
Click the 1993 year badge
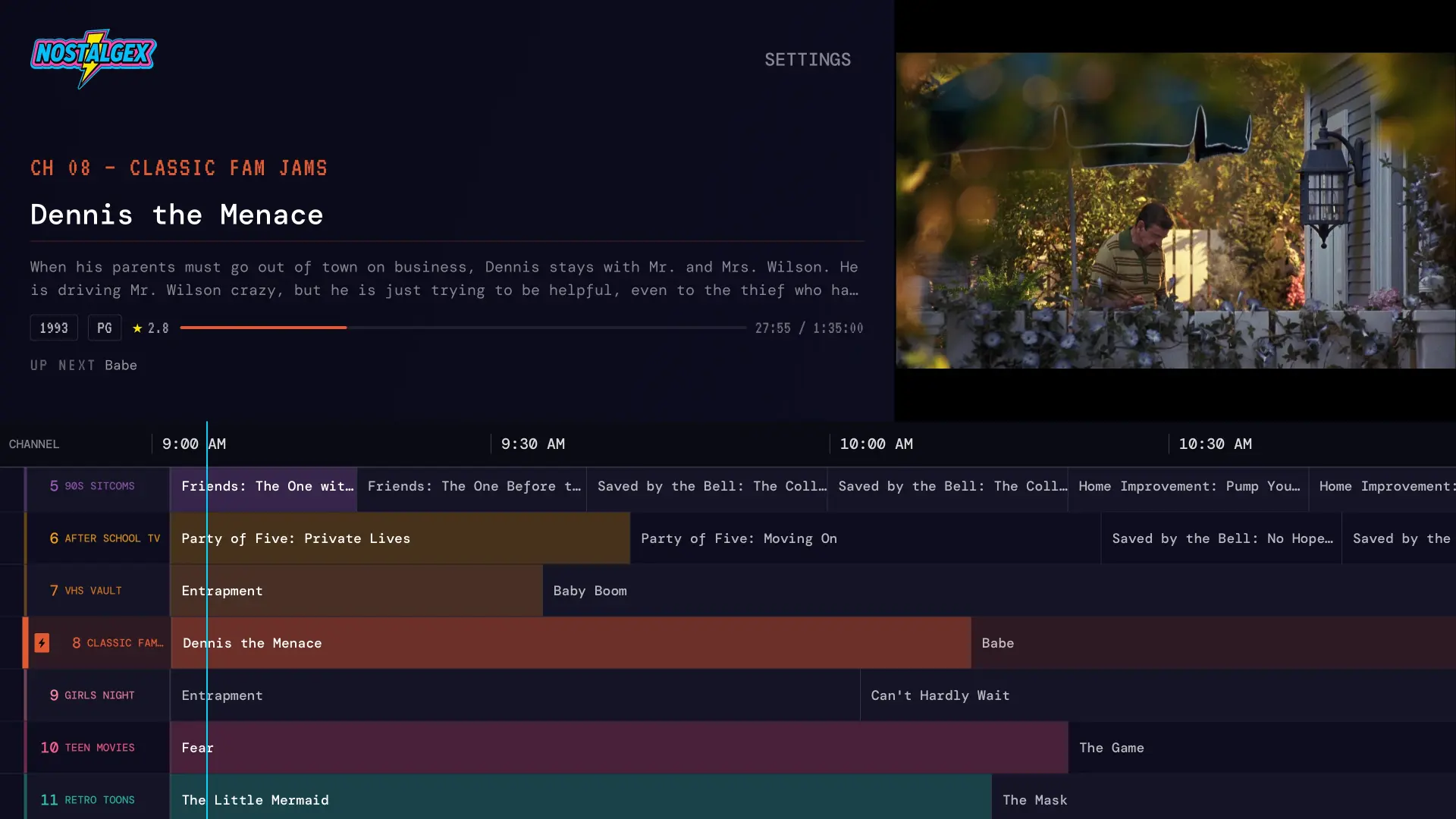coord(54,328)
